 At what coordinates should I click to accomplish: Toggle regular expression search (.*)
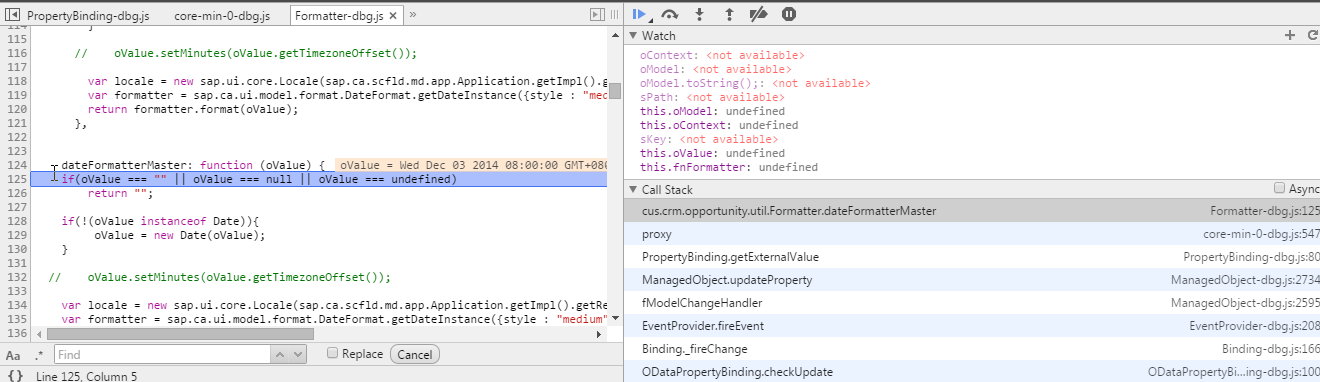point(40,355)
